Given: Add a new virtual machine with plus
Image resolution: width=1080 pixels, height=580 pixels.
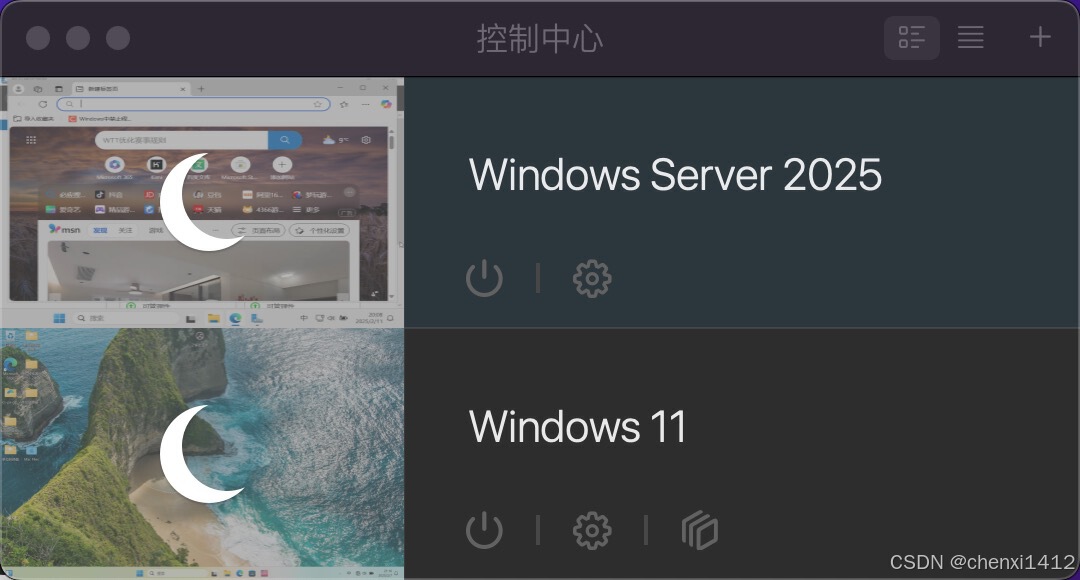Looking at the screenshot, I should 1040,37.
